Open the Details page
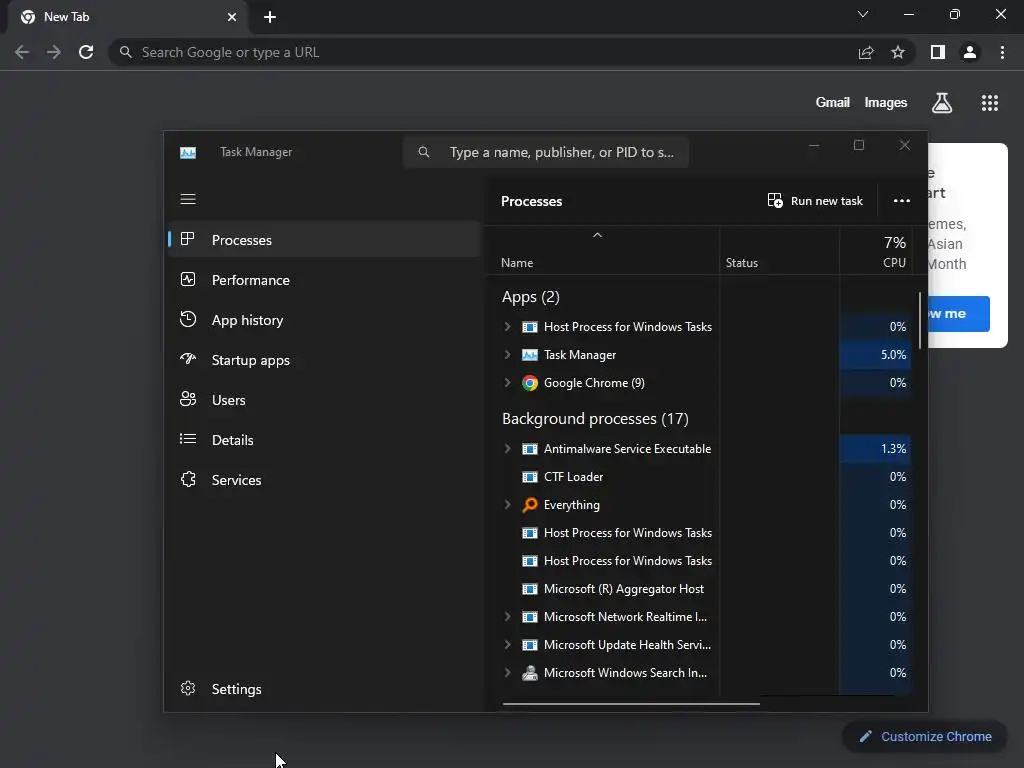 click(x=325, y=440)
